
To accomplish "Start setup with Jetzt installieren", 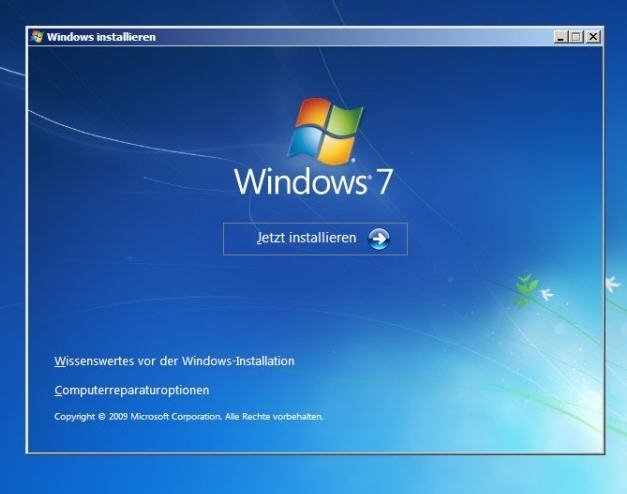I will (315, 239).
